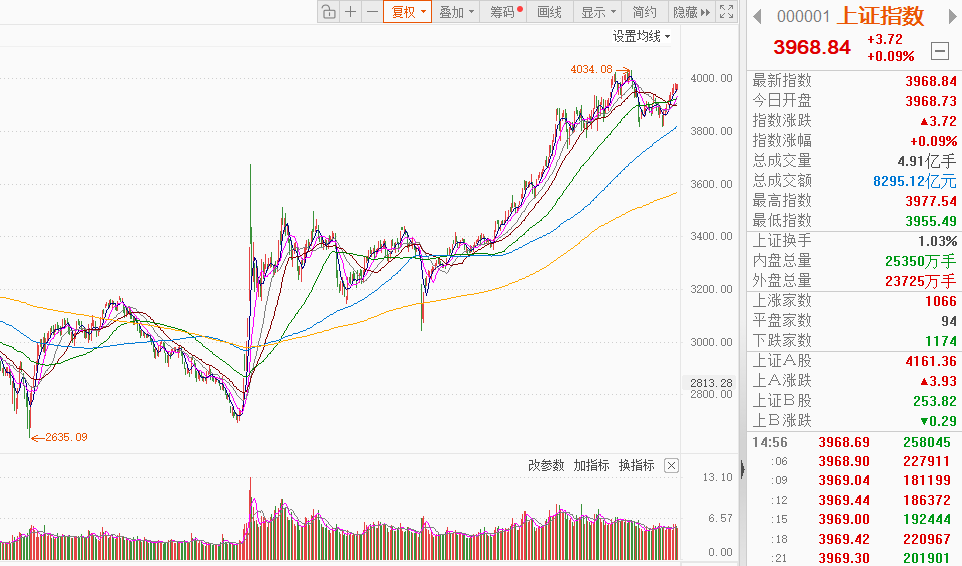Zoom out chart with minus icon
962x566 pixels.
[371, 12]
